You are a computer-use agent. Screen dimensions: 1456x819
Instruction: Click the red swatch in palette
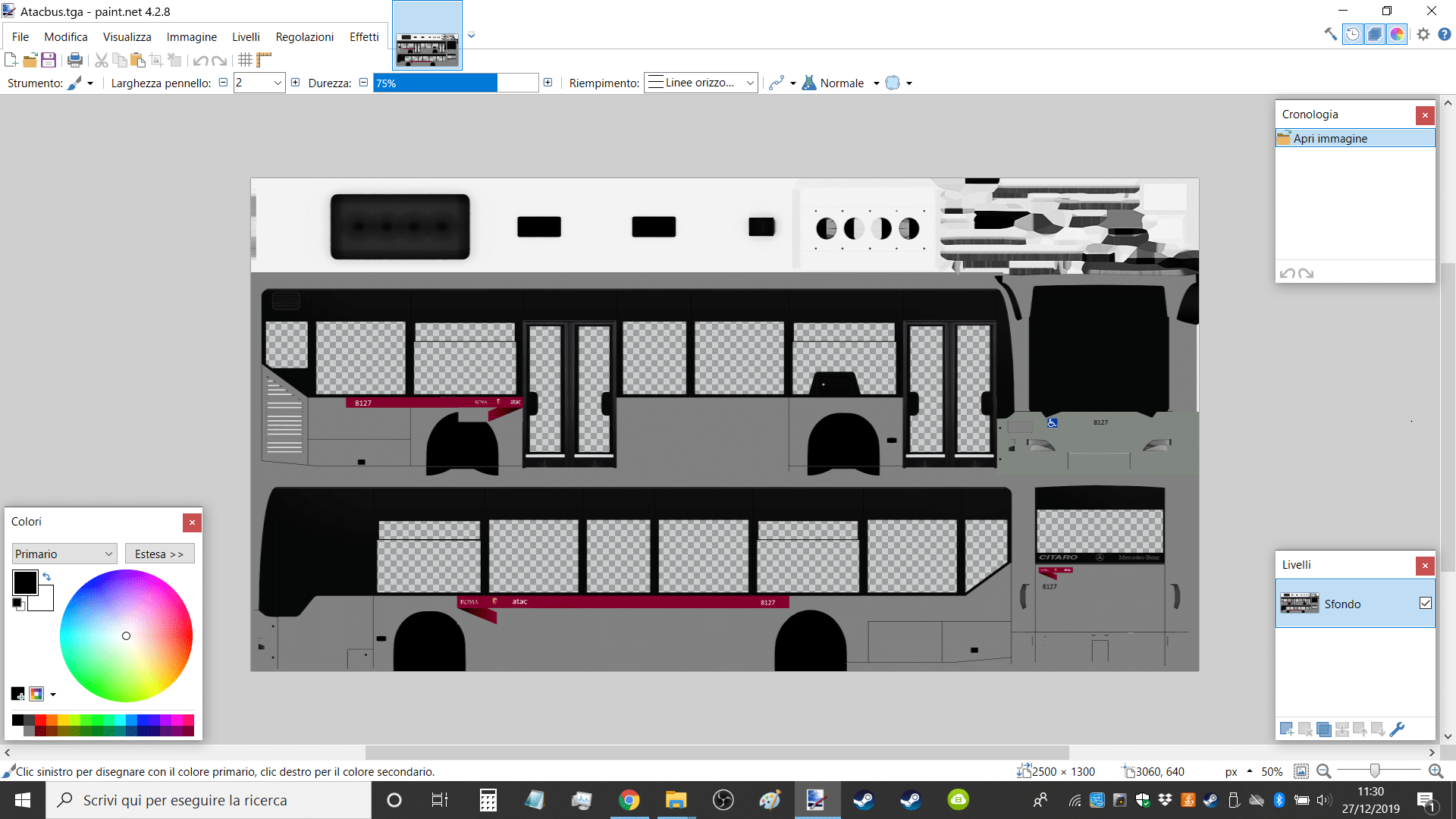tap(40, 720)
